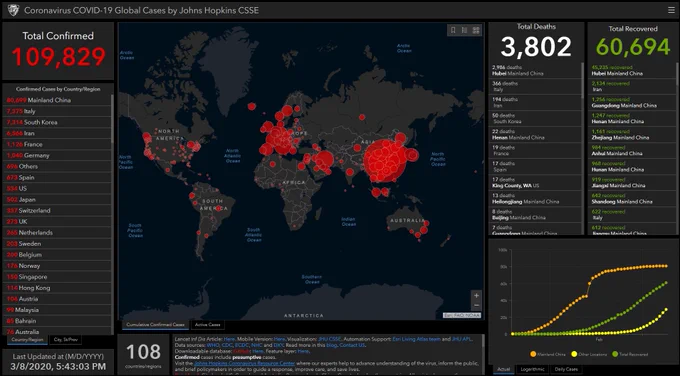Viewport: 680px width, 376px height.
Task: Open the GitHub downloadable database link
Action: point(242,351)
